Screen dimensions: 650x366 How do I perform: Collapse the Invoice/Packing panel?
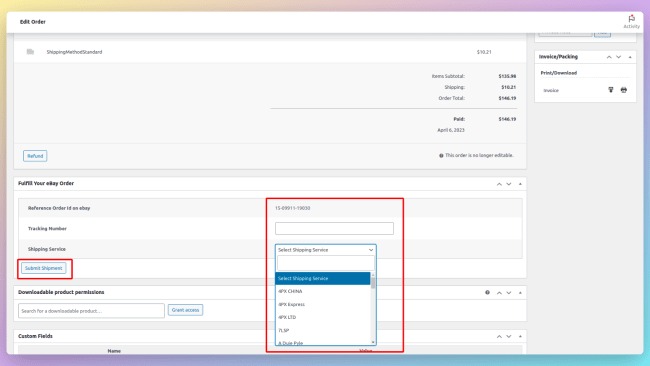tap(630, 57)
